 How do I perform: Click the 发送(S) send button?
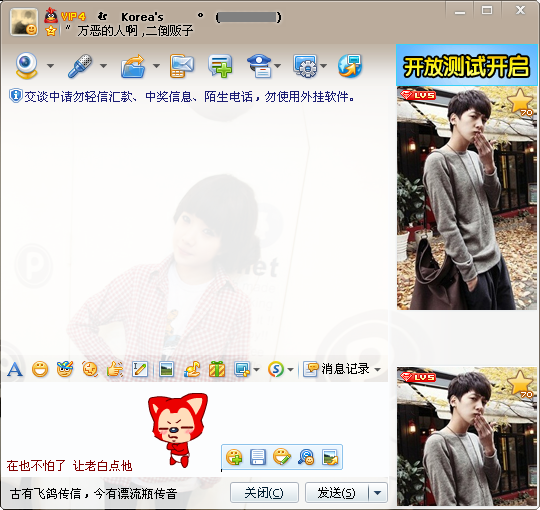[x=336, y=493]
